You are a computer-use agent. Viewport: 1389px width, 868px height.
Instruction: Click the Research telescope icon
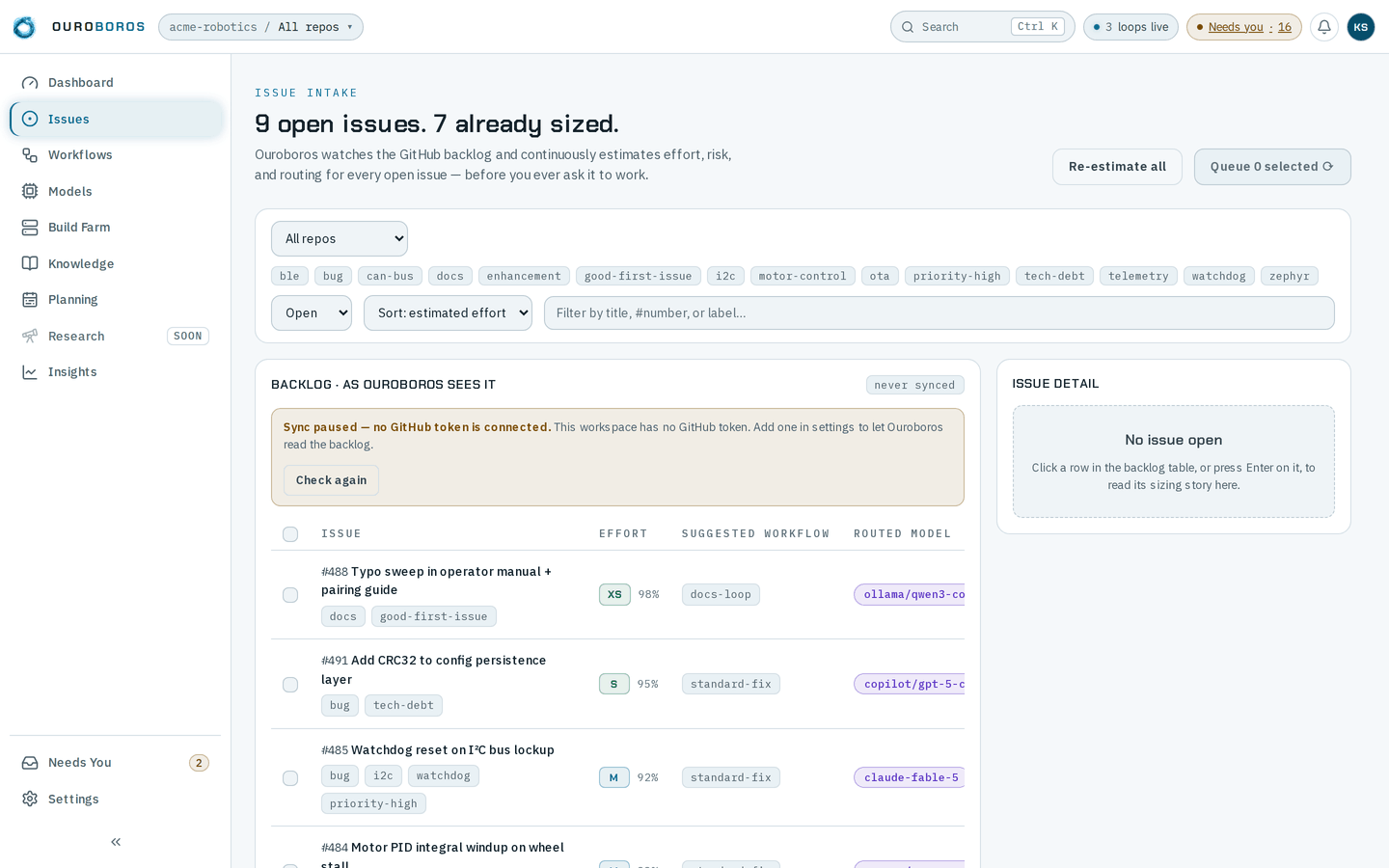point(30,336)
